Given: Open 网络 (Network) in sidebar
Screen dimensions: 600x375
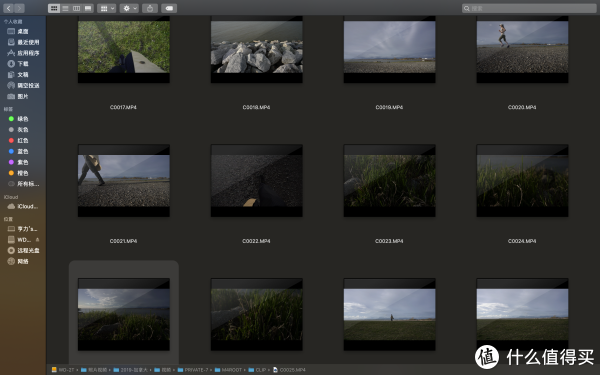Looking at the screenshot, I should pyautogui.click(x=23, y=261).
